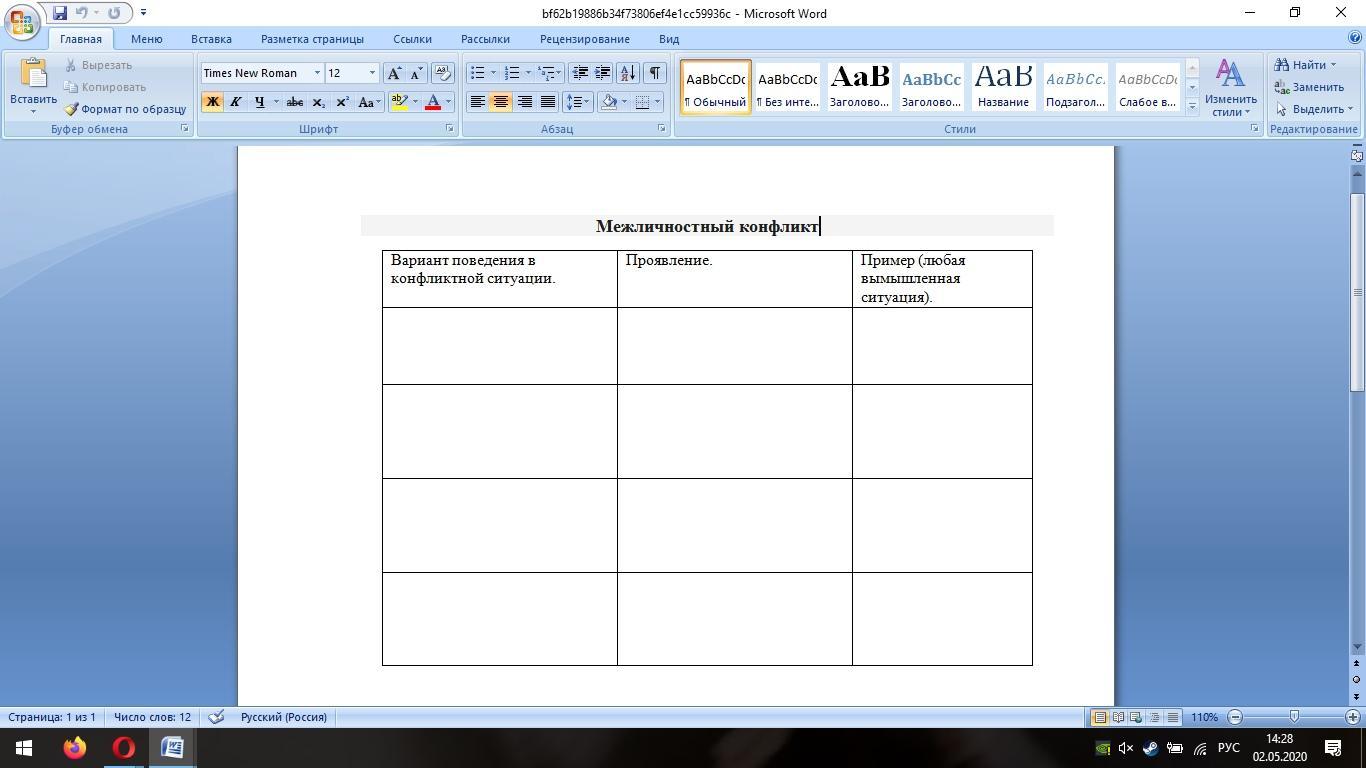Apply bulleted list

pyautogui.click(x=478, y=73)
